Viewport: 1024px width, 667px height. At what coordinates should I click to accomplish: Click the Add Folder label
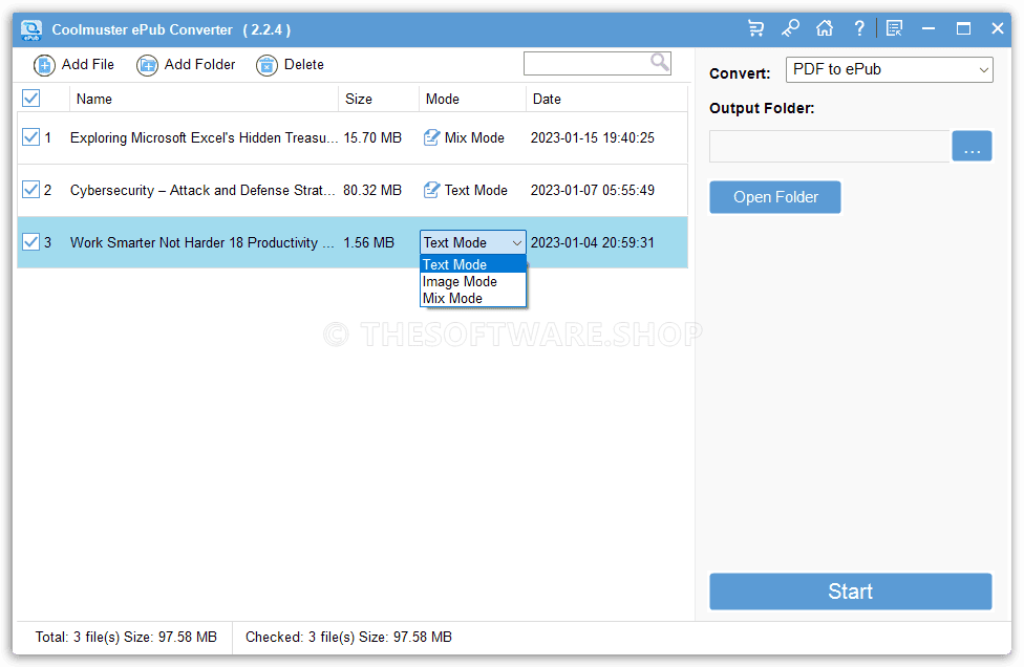click(199, 65)
